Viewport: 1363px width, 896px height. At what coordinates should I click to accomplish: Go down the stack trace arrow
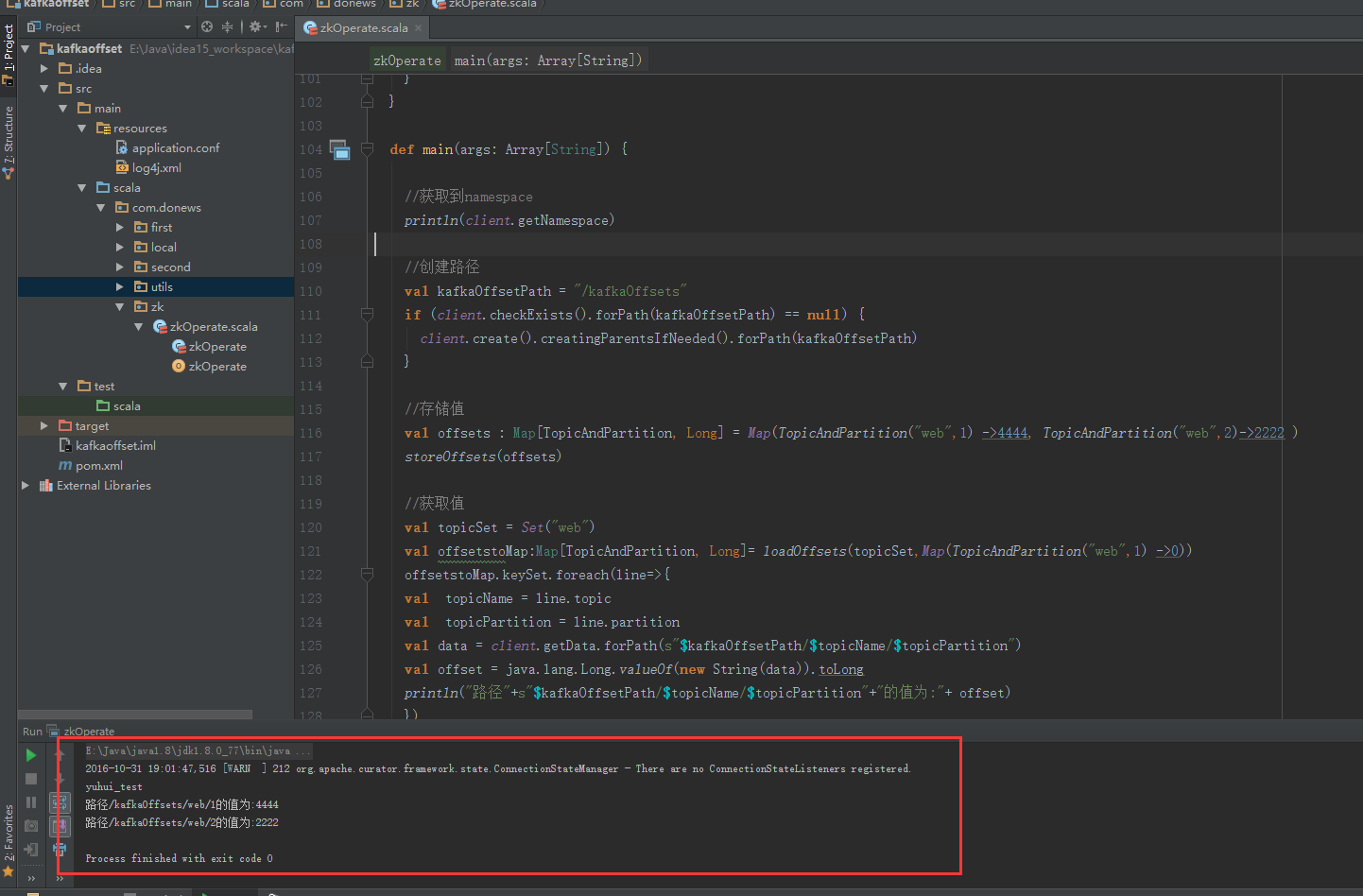[60, 779]
